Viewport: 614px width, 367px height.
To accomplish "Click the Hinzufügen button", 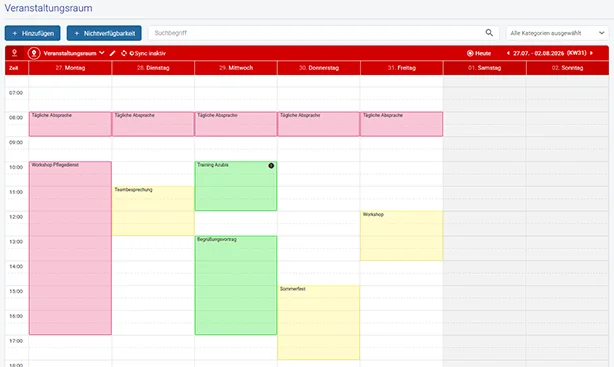I will [x=33, y=33].
